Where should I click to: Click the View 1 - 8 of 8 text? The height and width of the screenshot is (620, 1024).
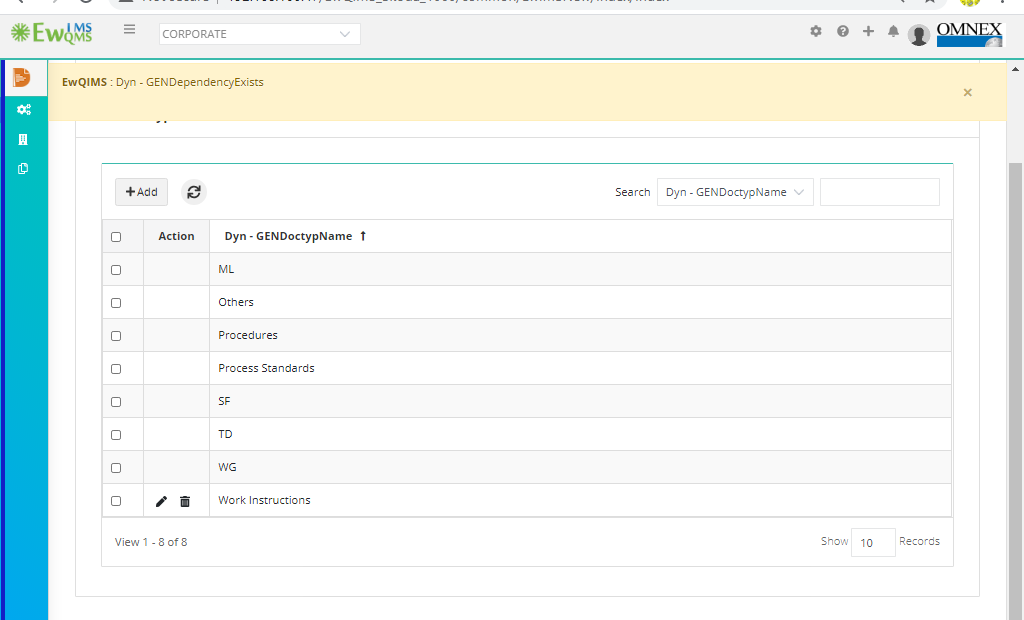click(151, 542)
